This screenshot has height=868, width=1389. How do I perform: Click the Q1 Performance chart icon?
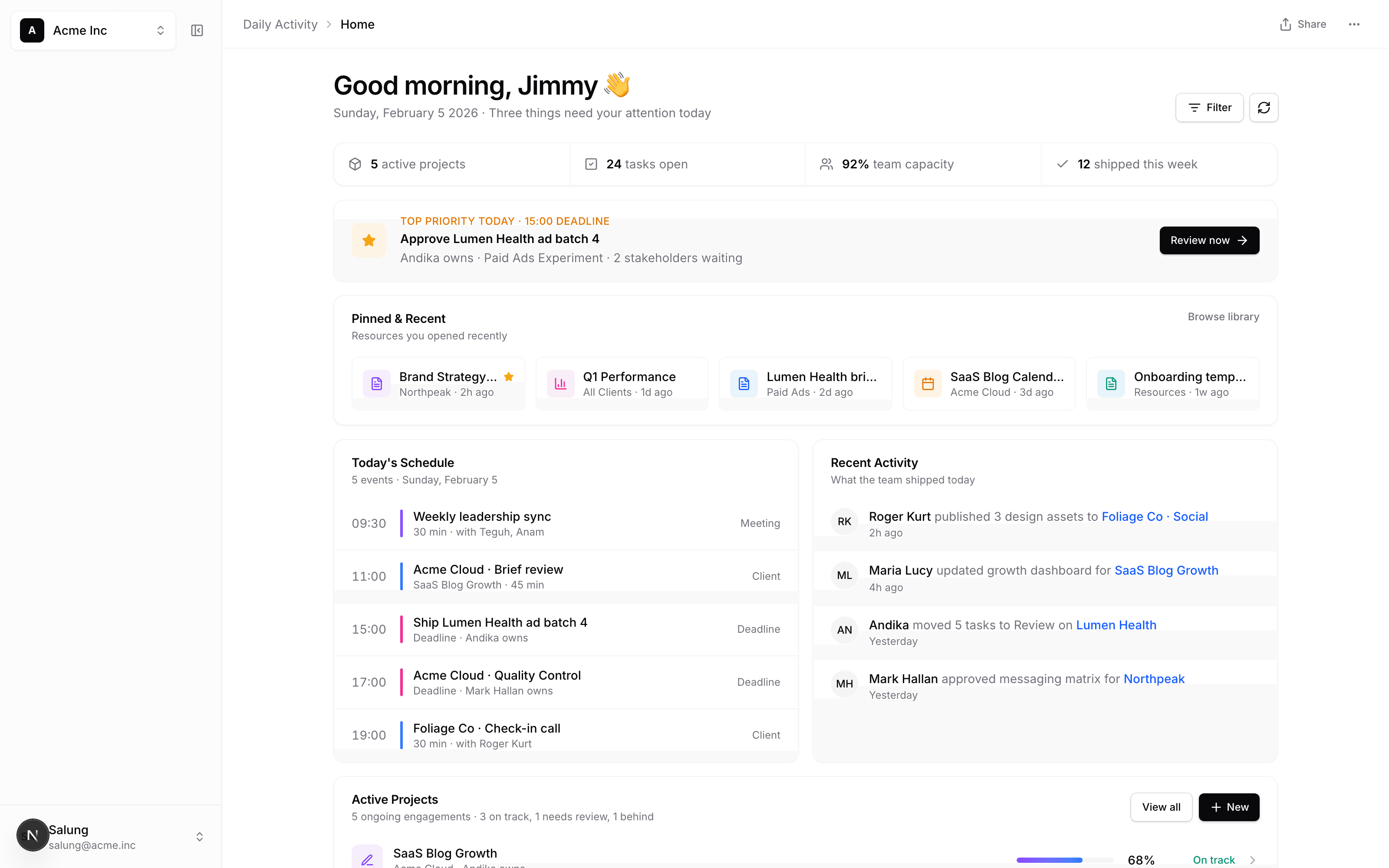coord(560,384)
